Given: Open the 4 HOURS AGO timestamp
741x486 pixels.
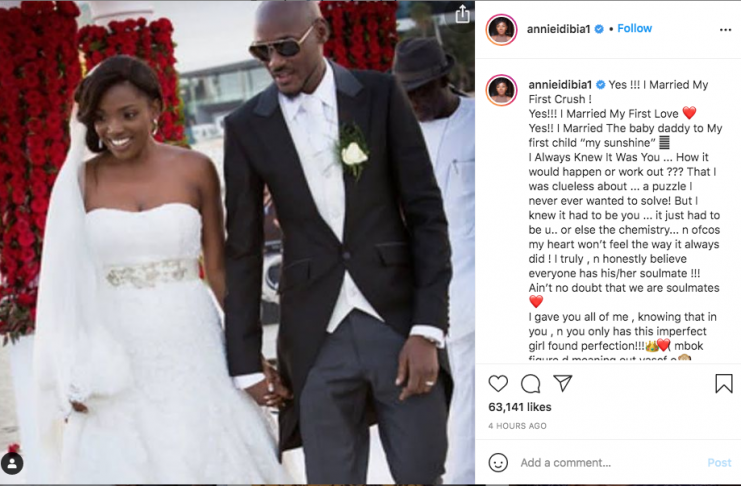Looking at the screenshot, I should coord(517,426).
